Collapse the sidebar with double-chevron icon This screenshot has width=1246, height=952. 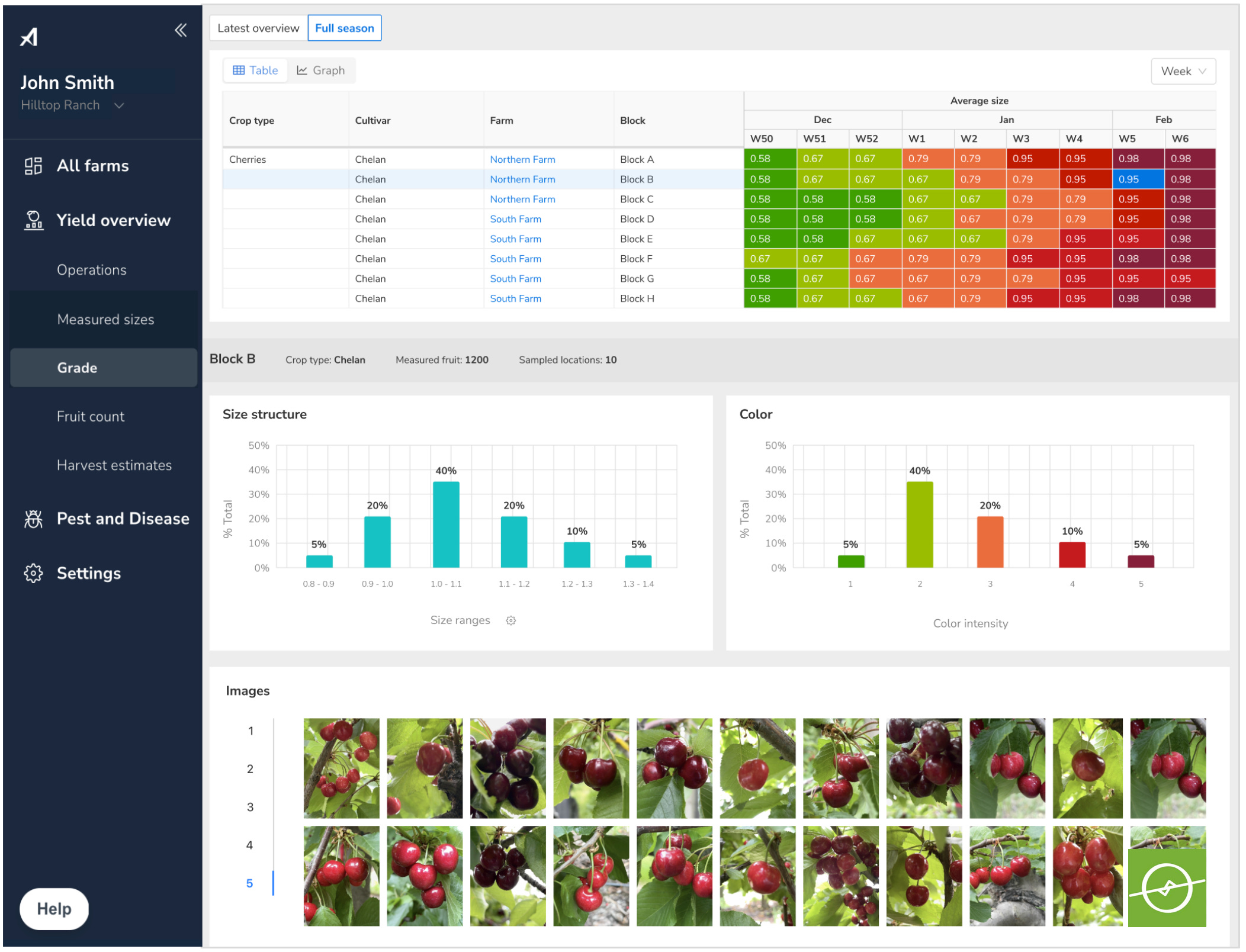point(181,30)
